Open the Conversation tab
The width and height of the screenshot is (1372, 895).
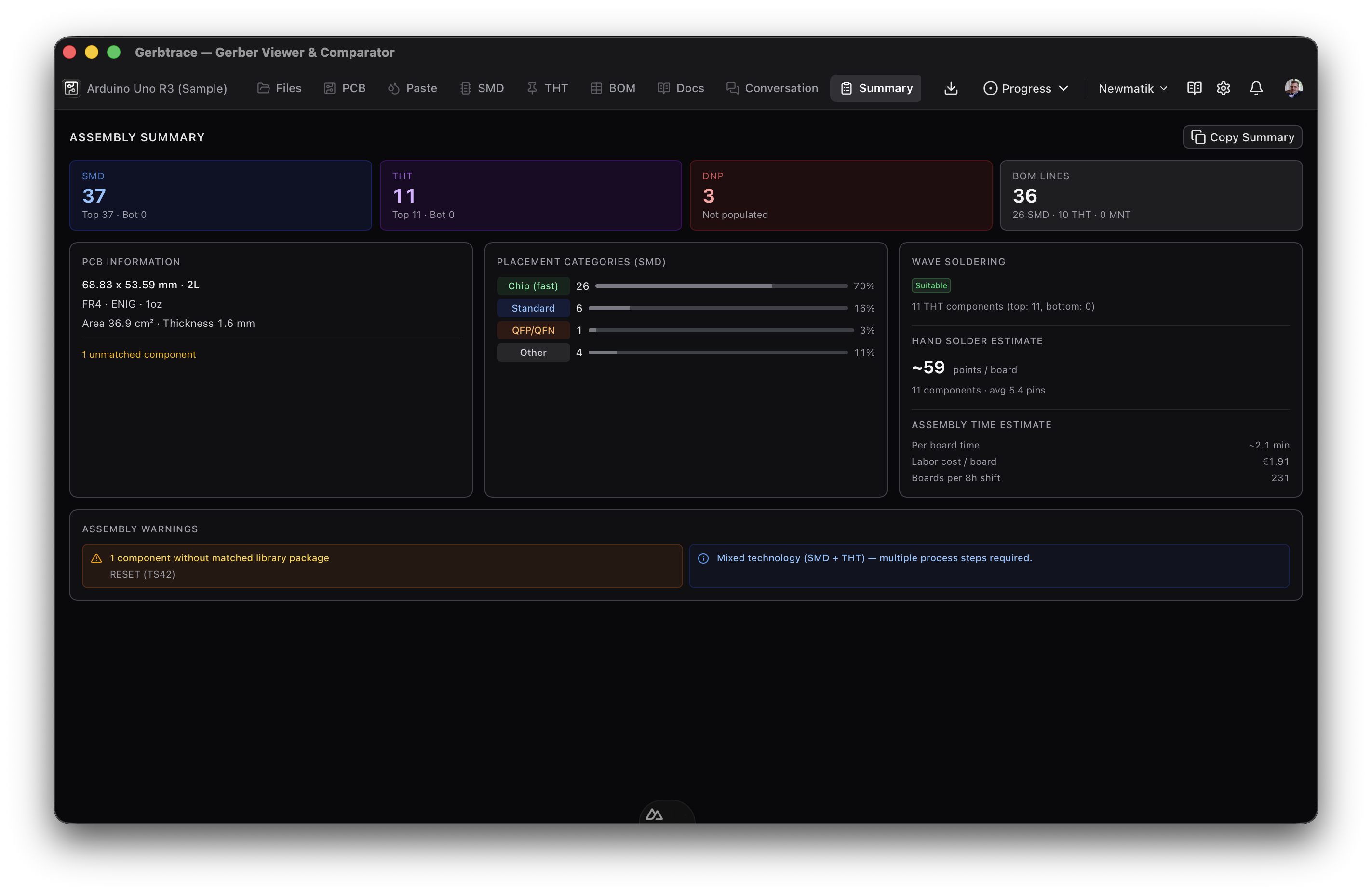772,88
